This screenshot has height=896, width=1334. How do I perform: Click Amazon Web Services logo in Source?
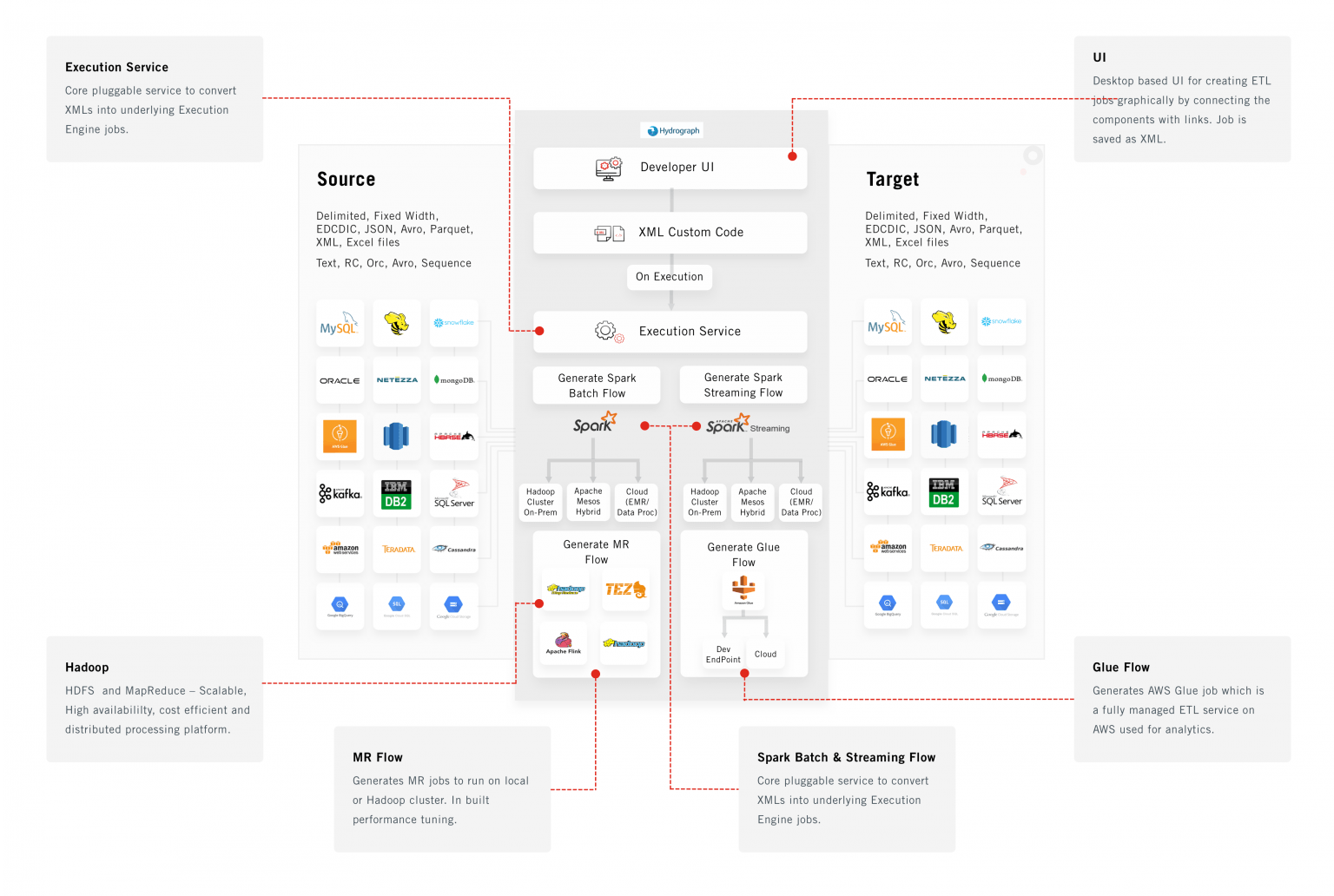340,549
